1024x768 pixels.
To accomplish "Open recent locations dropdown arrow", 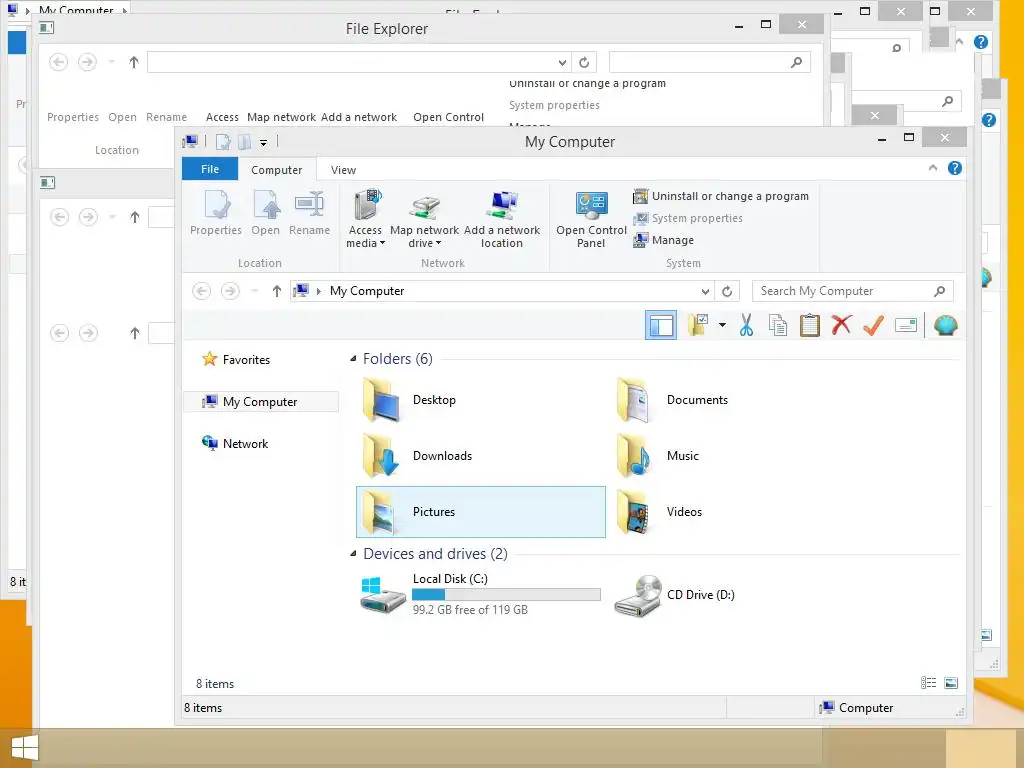I will pos(255,291).
